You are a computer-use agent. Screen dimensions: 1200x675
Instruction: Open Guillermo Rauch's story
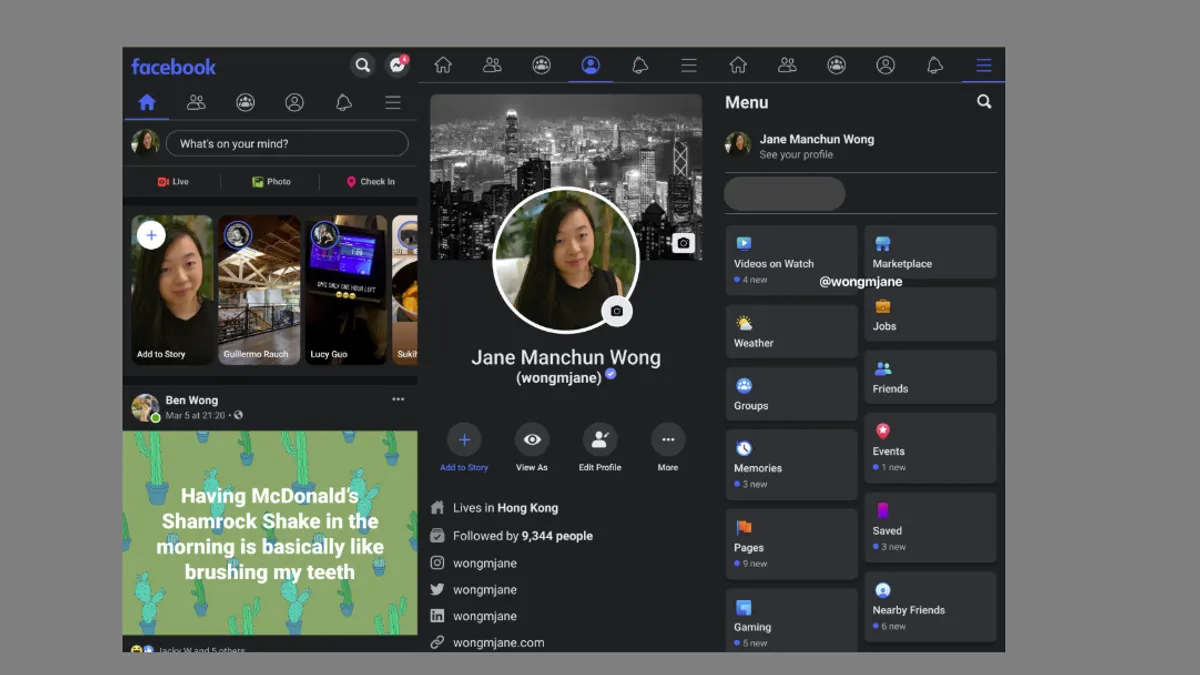click(x=259, y=290)
